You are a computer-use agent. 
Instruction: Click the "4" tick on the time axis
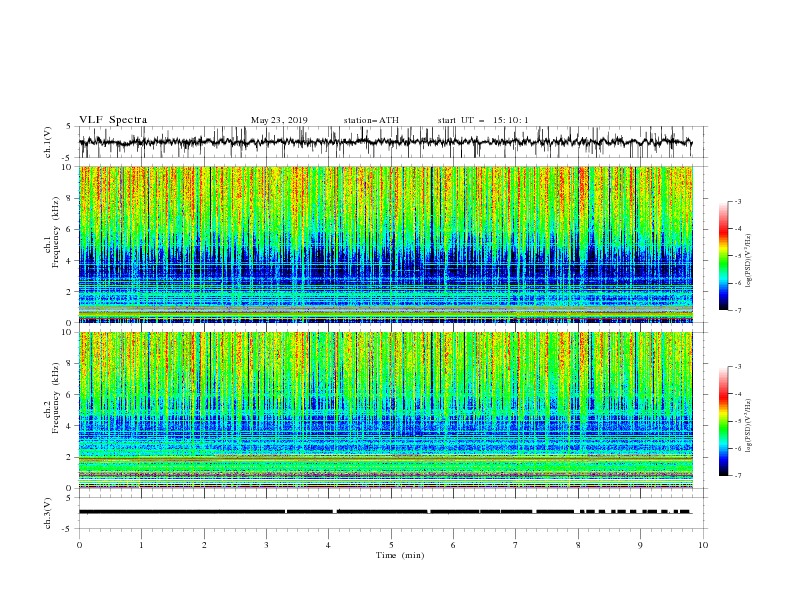pos(329,545)
